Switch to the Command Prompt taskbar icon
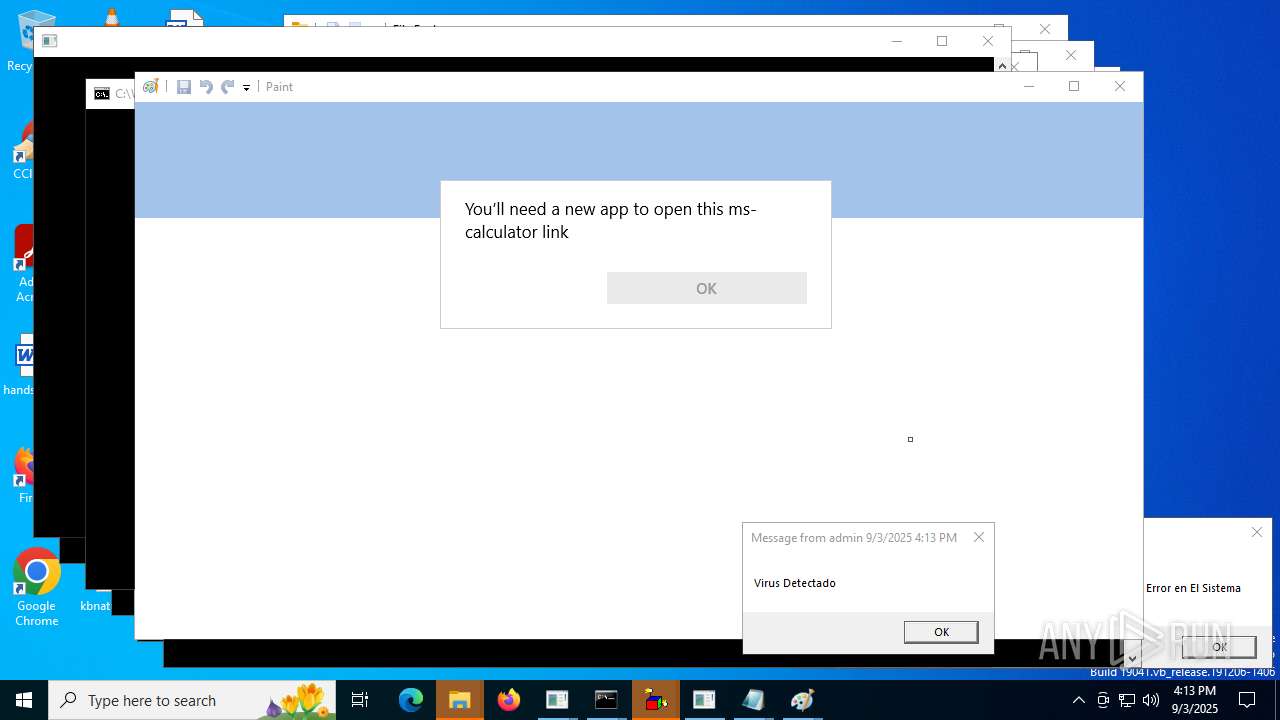 (606, 700)
